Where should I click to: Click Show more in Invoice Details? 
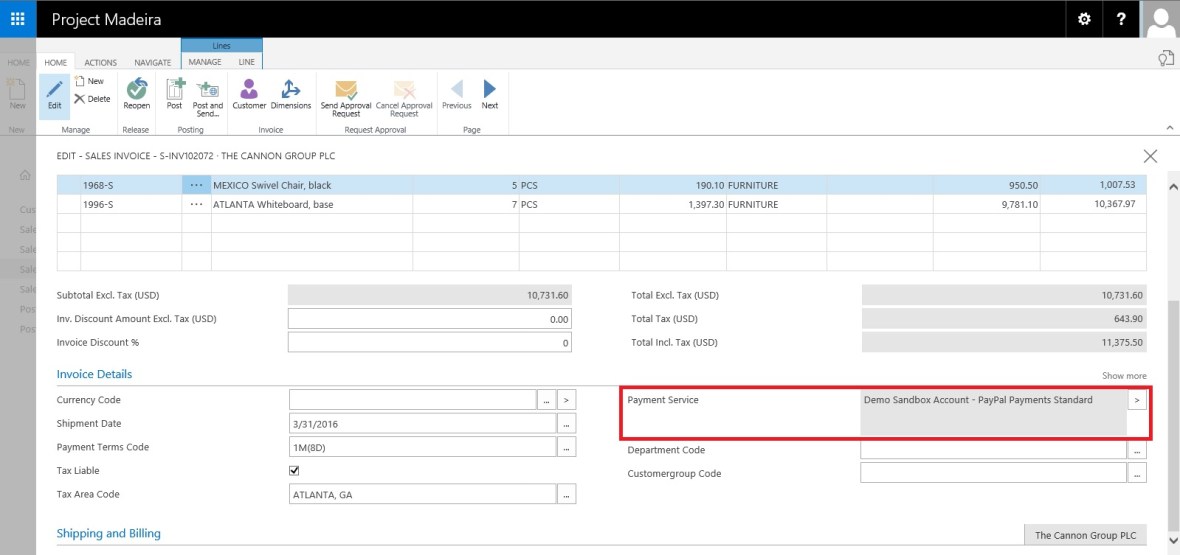click(1124, 376)
